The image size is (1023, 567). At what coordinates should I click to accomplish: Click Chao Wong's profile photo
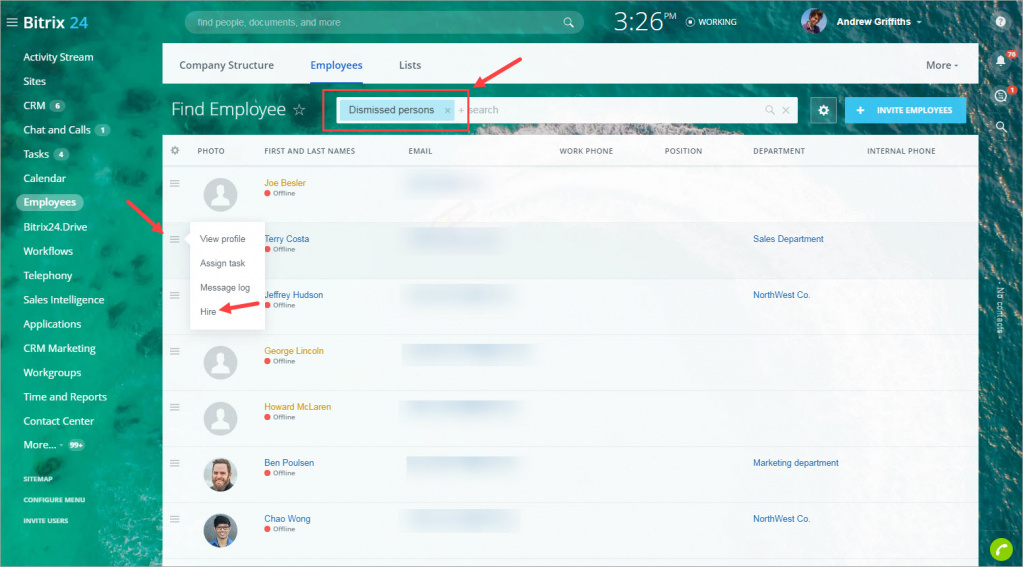pyautogui.click(x=221, y=530)
